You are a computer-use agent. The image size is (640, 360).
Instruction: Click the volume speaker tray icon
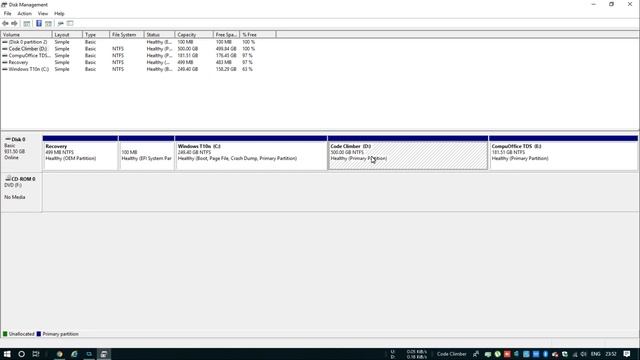584,354
